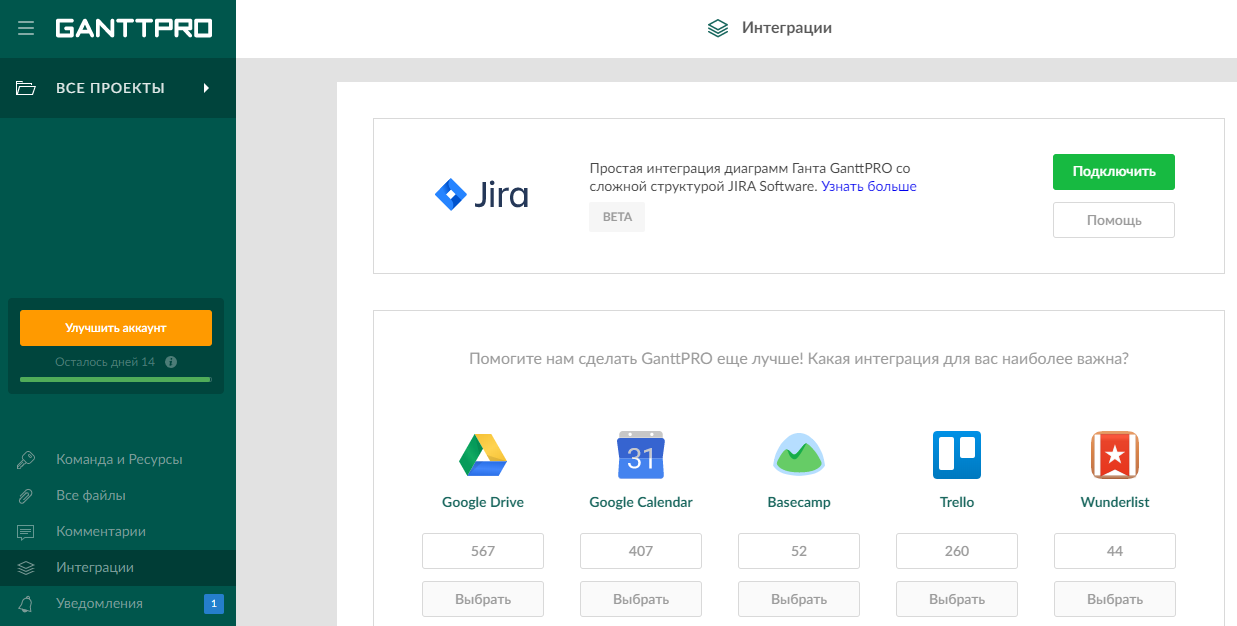The height and width of the screenshot is (626, 1237).
Task: Click the Все файлы paperclip icon
Action: (x=25, y=495)
